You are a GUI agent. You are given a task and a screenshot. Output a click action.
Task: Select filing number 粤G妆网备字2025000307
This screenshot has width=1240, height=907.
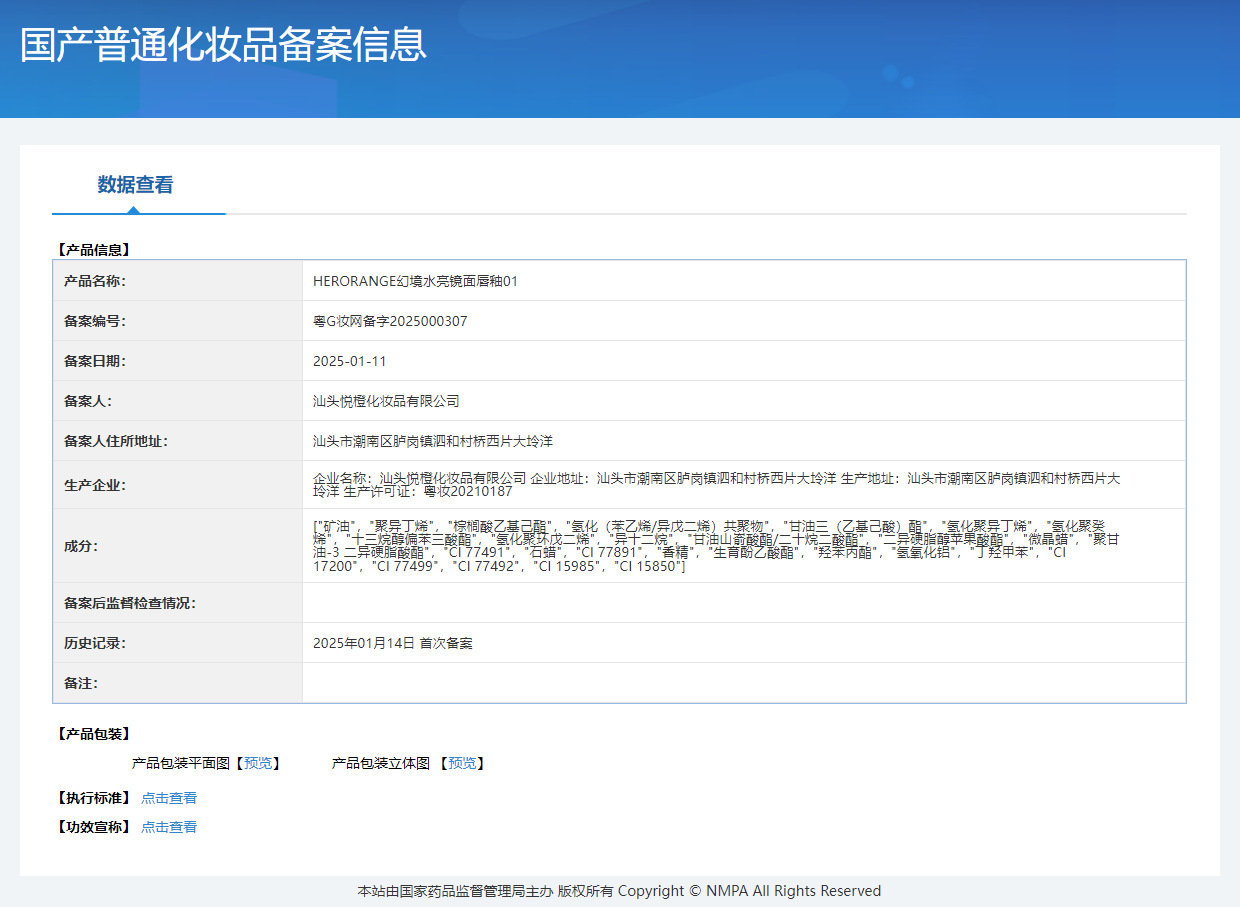pyautogui.click(x=390, y=321)
